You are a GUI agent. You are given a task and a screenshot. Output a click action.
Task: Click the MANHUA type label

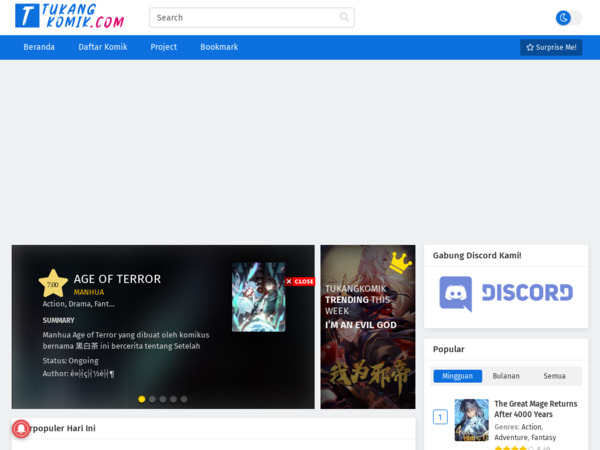pyautogui.click(x=89, y=292)
